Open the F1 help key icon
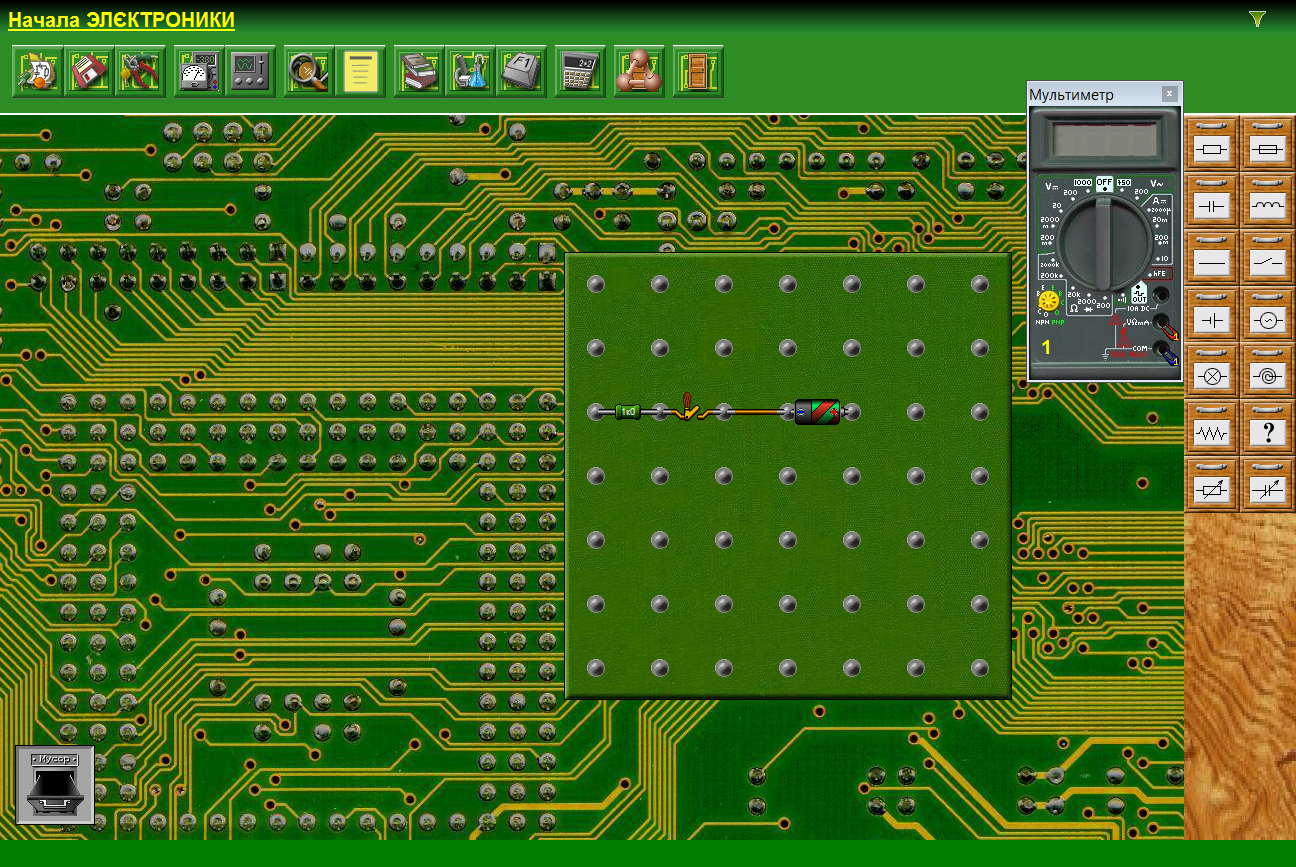The image size is (1296, 867). (x=521, y=71)
